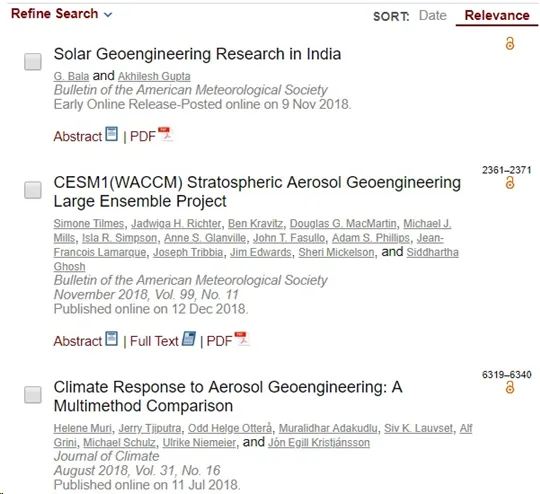Viewport: 540px width, 494px height.
Task: Check the Solar Geoengineering Research in India box
Action: 33,62
